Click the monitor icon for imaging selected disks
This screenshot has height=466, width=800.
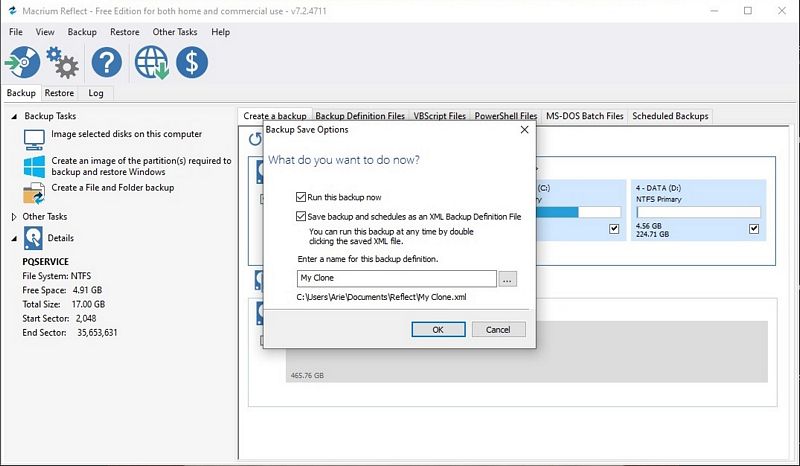tap(34, 139)
